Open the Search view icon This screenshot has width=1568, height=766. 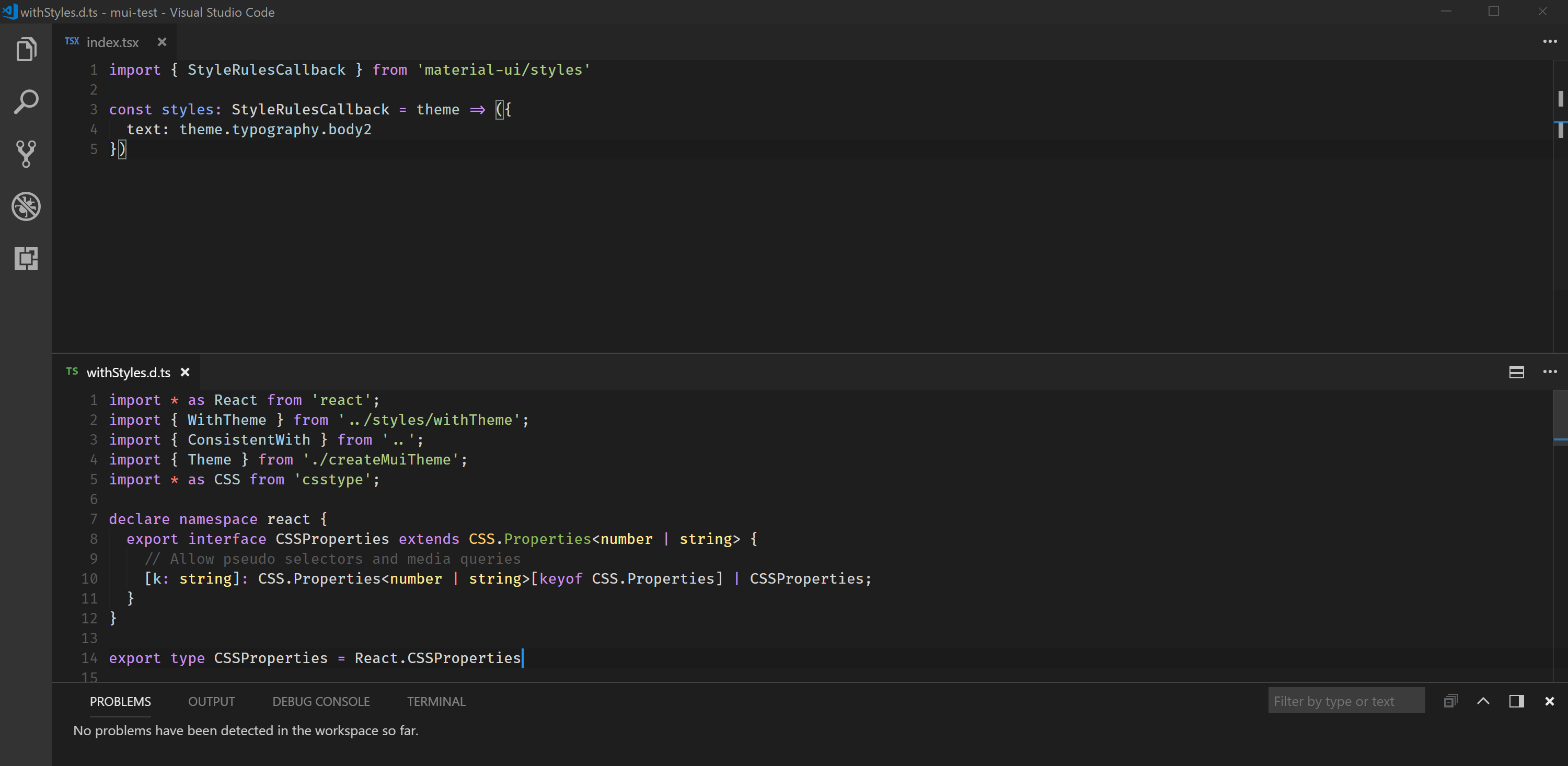tap(26, 101)
